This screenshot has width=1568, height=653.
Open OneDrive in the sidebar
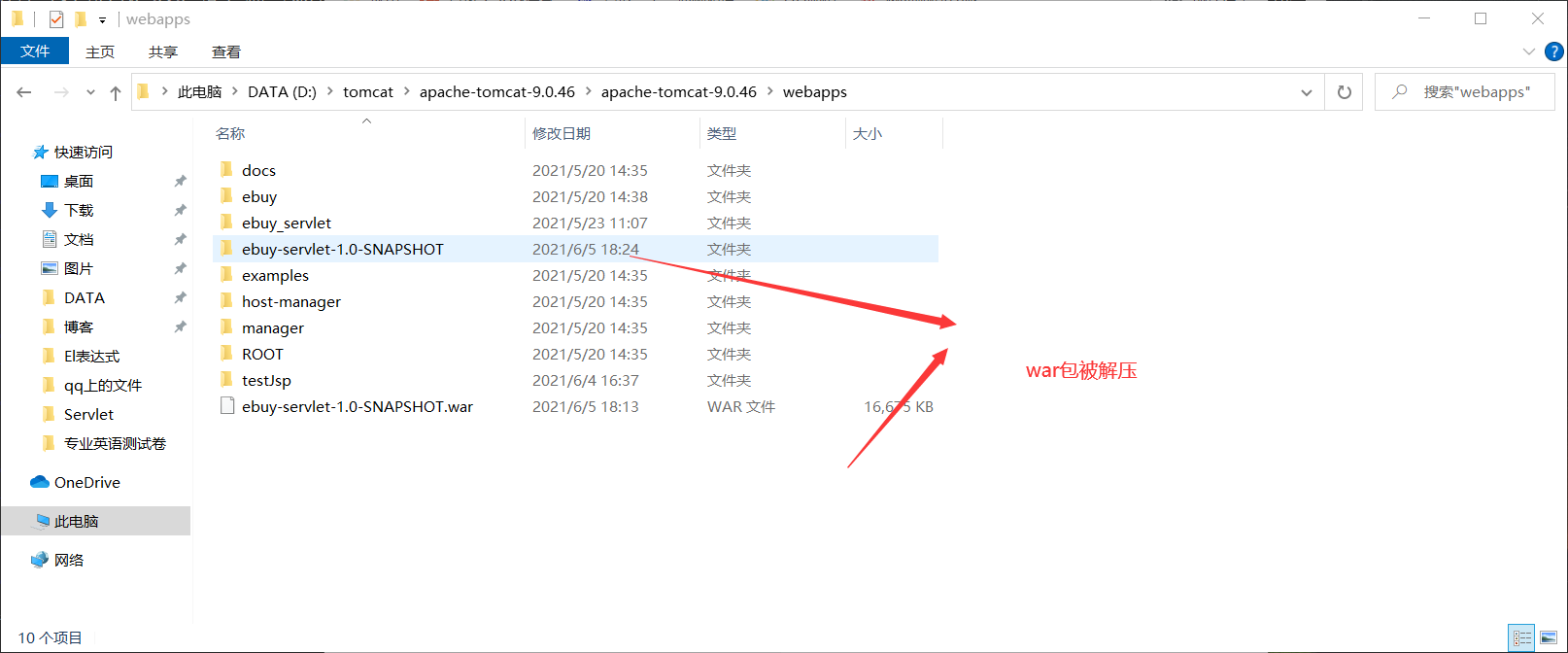87,483
